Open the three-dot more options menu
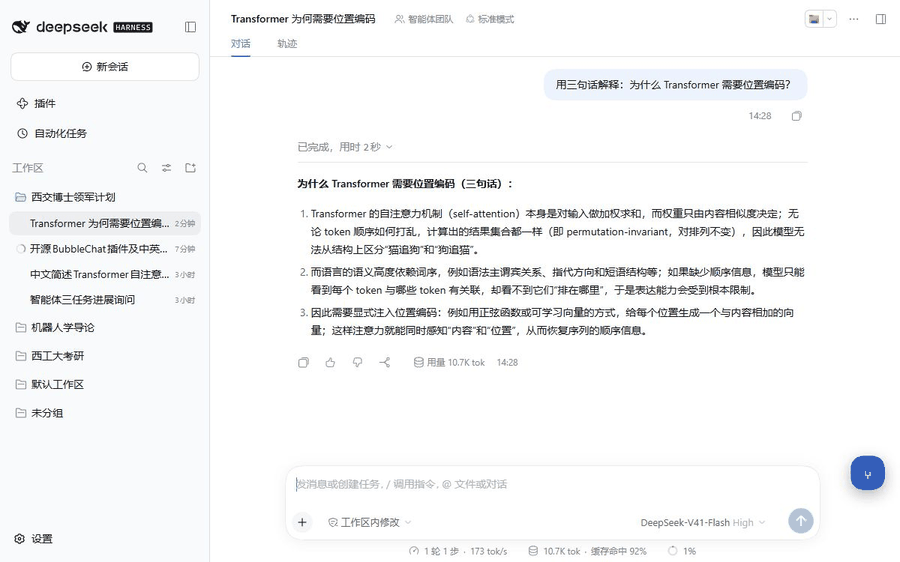 click(x=854, y=19)
